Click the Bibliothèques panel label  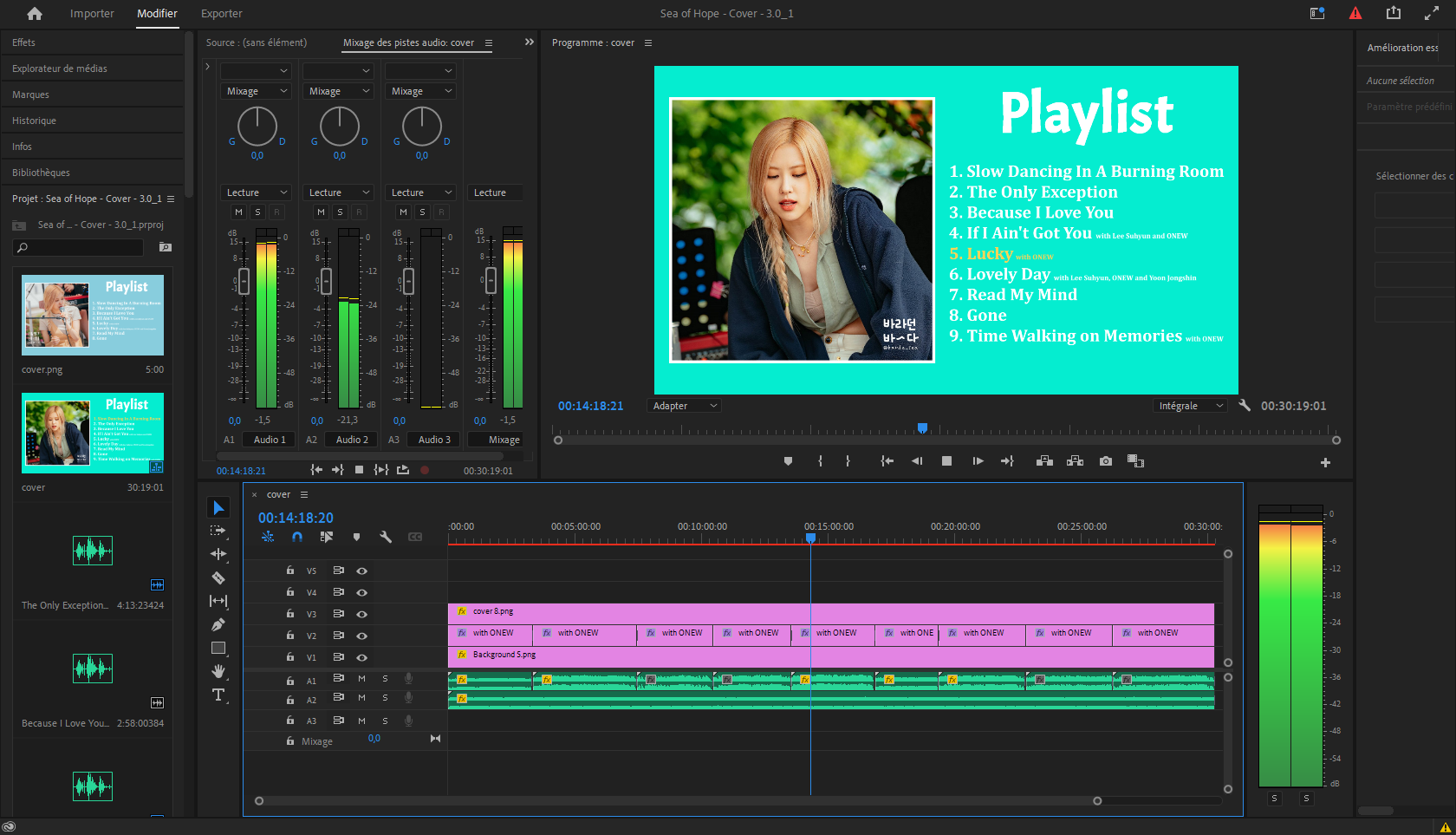[x=41, y=173]
